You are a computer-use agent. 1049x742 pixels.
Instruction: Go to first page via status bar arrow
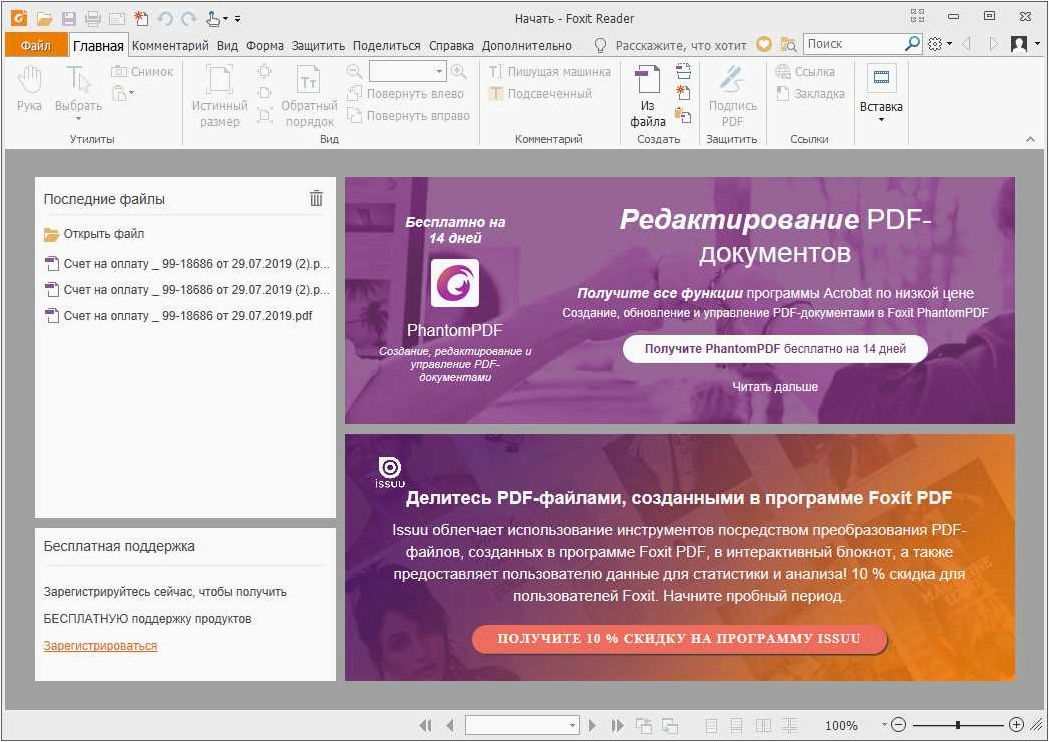pyautogui.click(x=425, y=725)
